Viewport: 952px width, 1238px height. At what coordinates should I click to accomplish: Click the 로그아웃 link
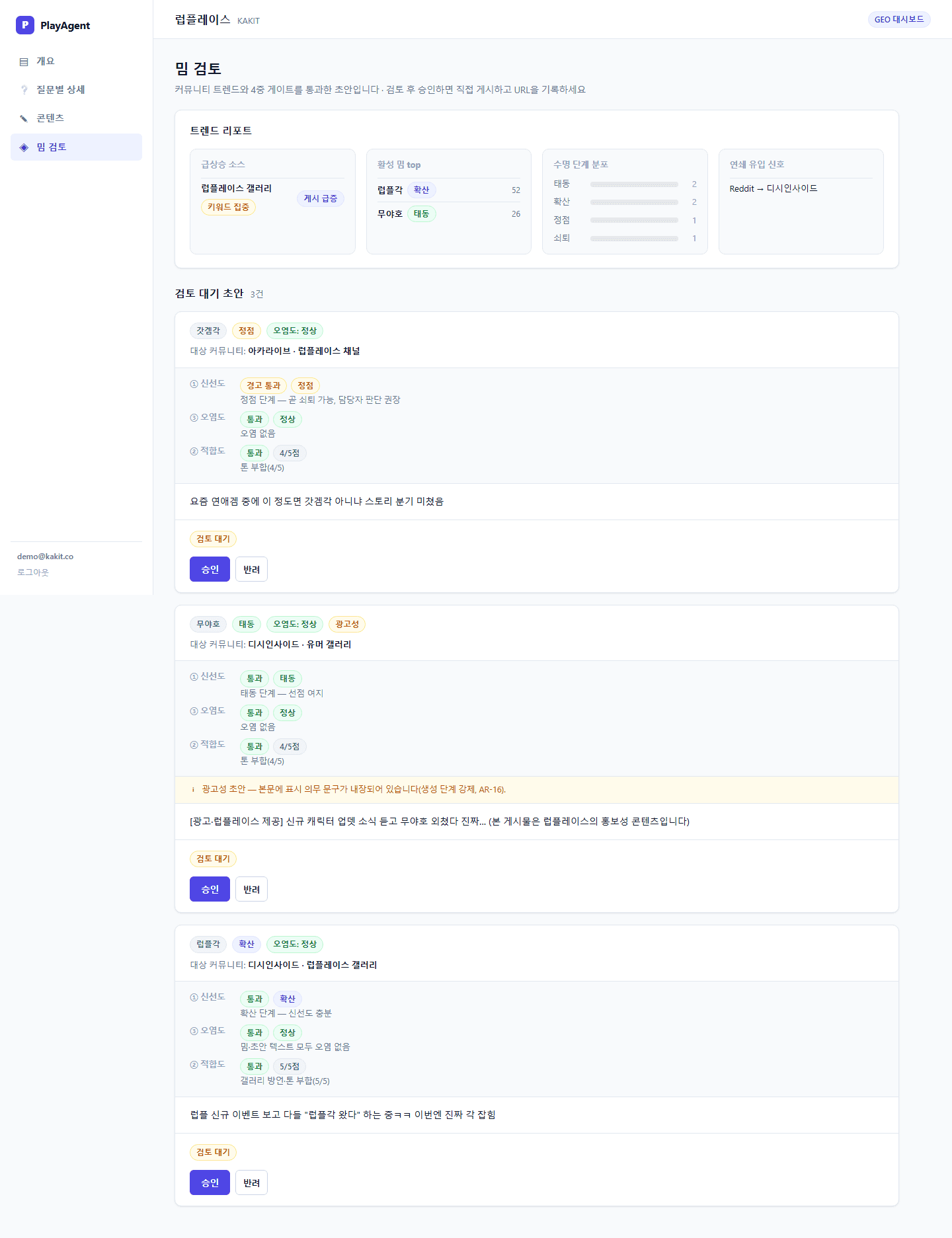[33, 572]
